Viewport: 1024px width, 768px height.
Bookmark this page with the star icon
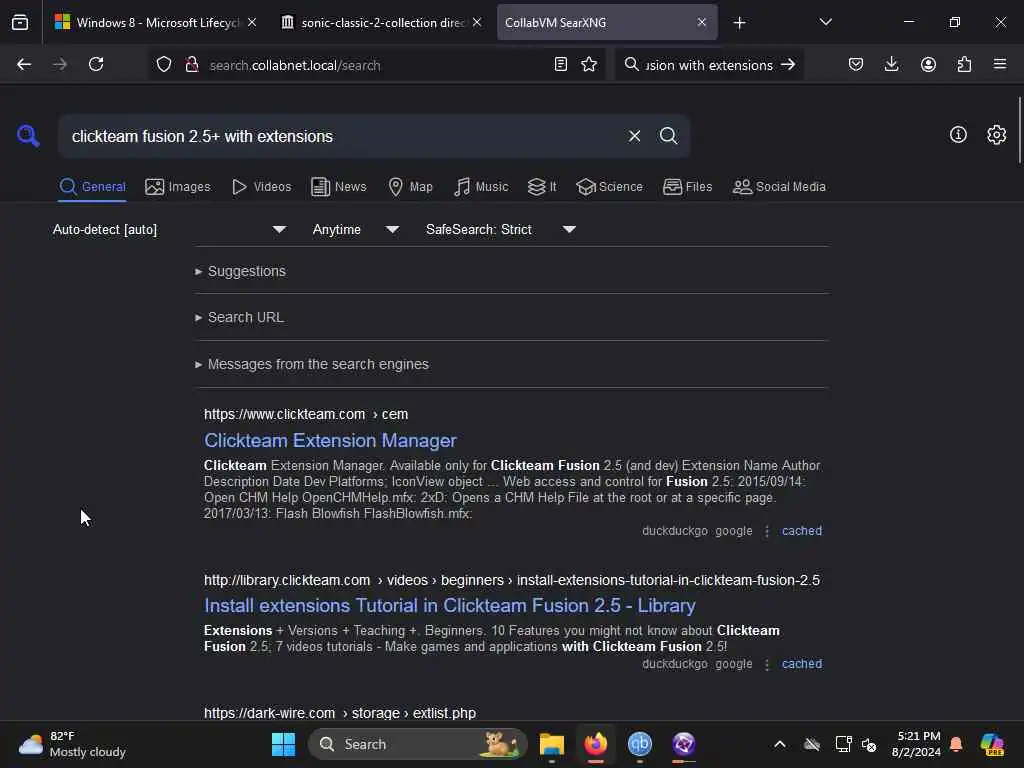pos(589,64)
